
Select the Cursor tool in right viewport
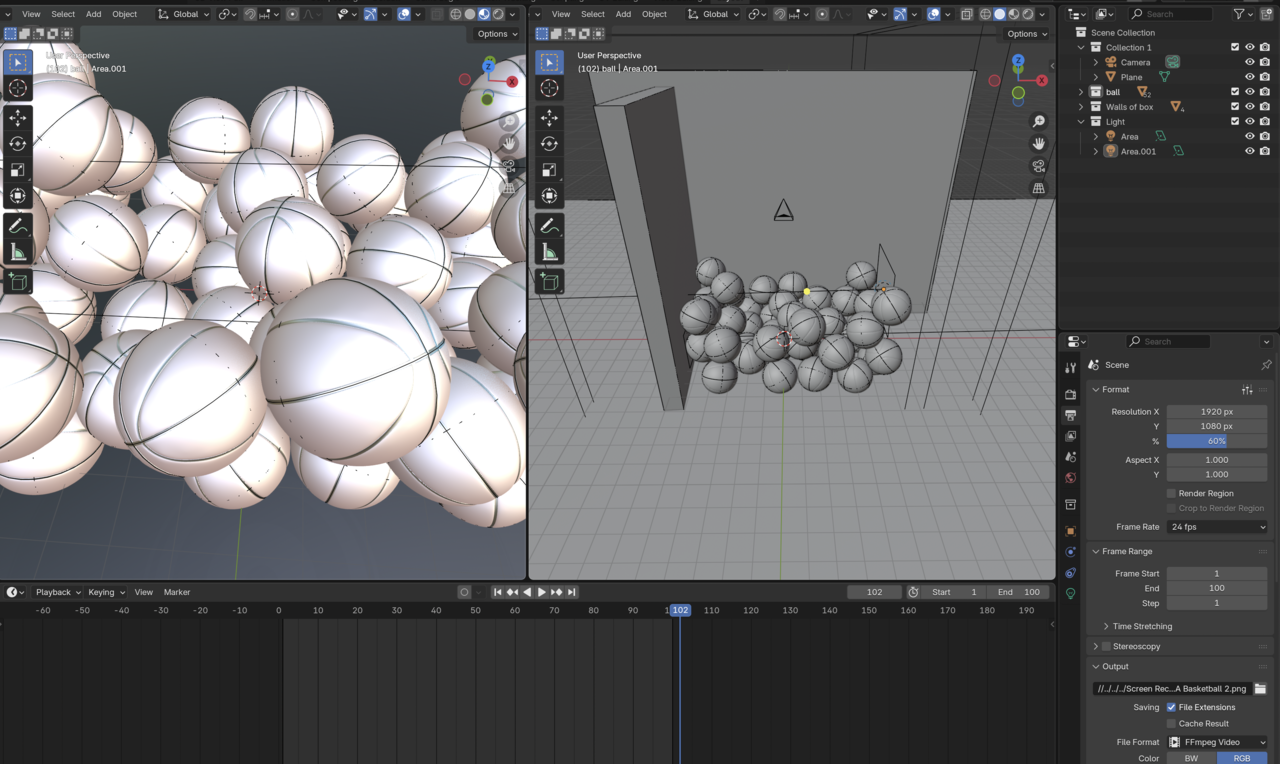pyautogui.click(x=549, y=88)
